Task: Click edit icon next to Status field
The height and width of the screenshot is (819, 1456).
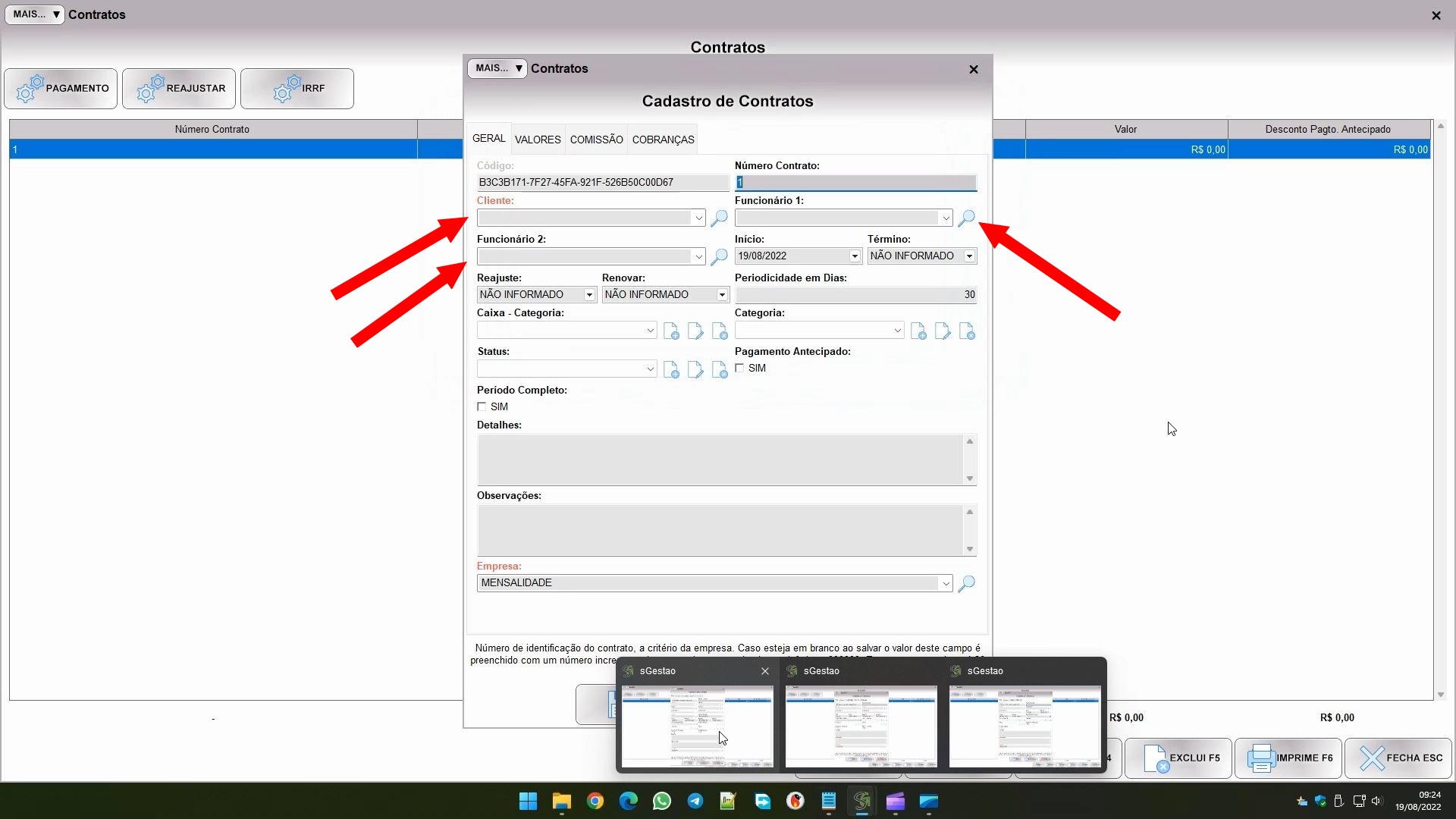Action: coord(695,370)
